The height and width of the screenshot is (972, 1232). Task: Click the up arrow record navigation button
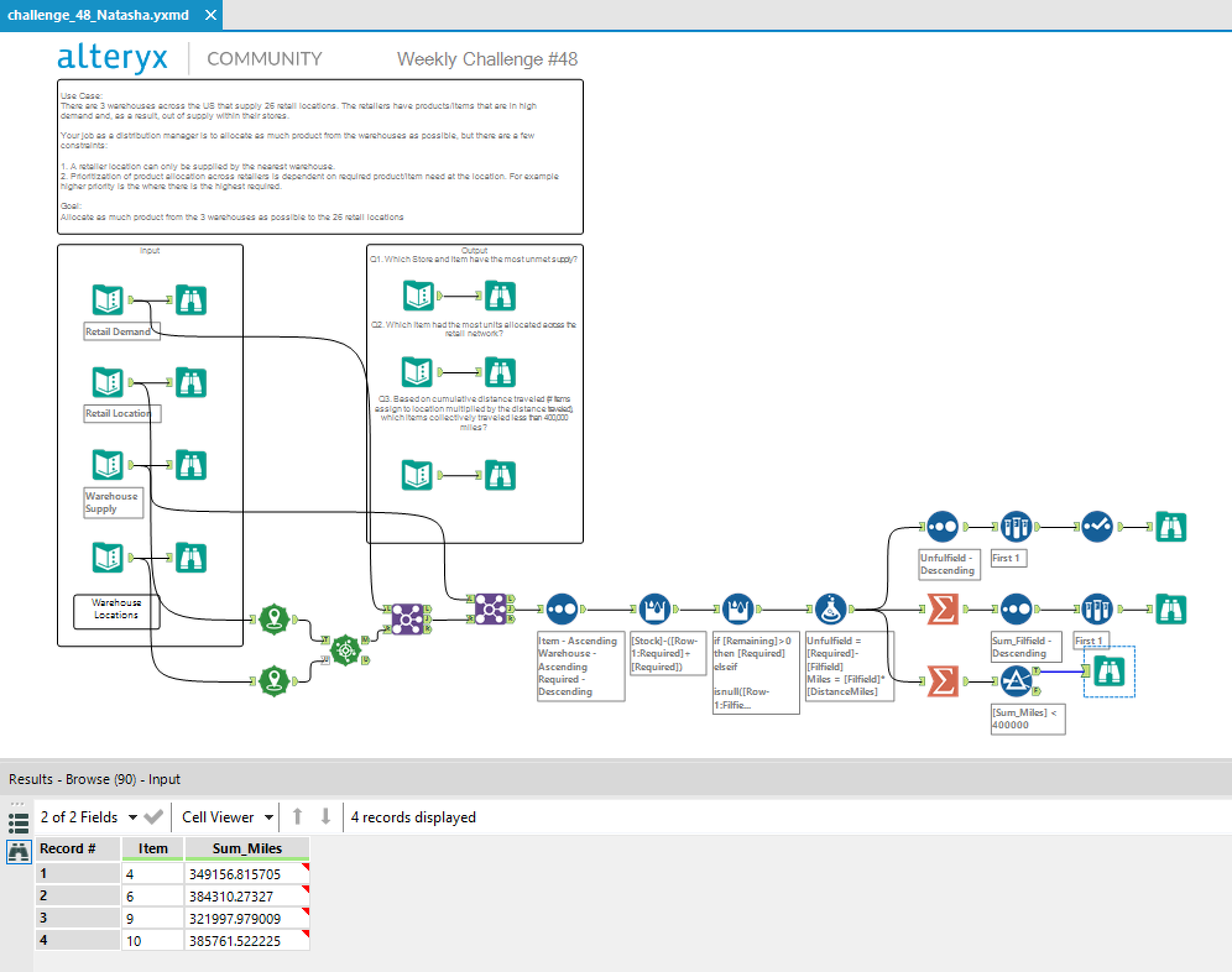[x=299, y=817]
